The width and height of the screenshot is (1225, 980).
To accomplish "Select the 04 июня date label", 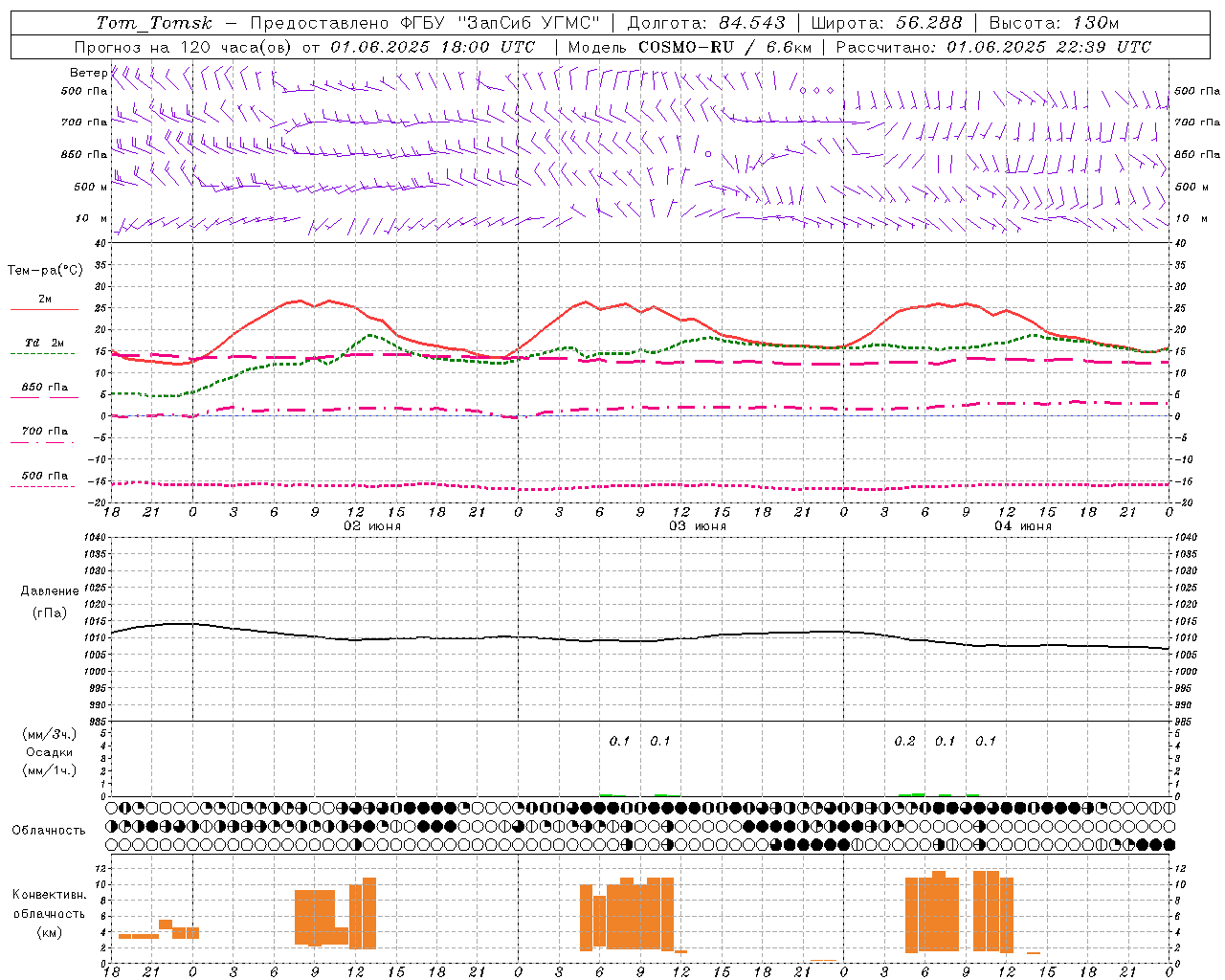I will [x=1023, y=526].
